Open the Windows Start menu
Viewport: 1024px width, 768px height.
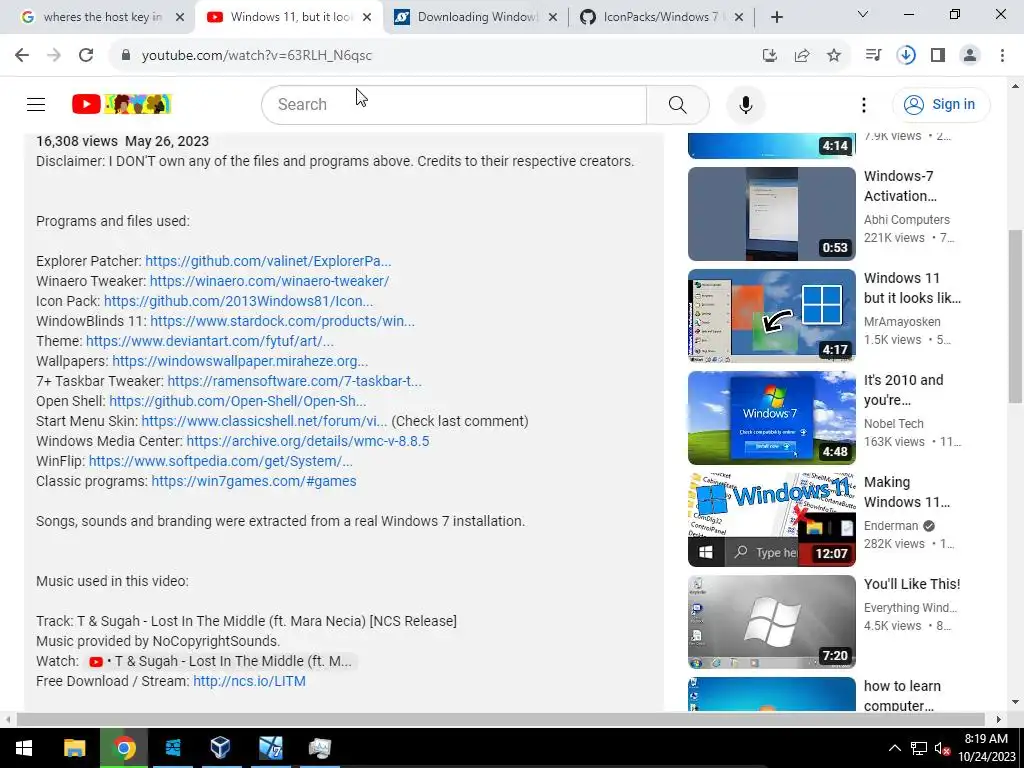point(24,748)
